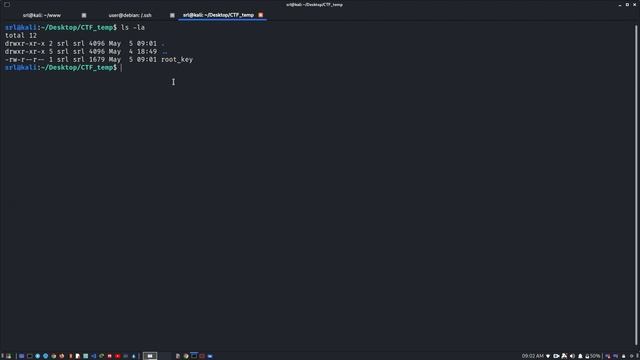Click the lock screen tray icon
This screenshot has width=640, height=360.
click(623, 356)
